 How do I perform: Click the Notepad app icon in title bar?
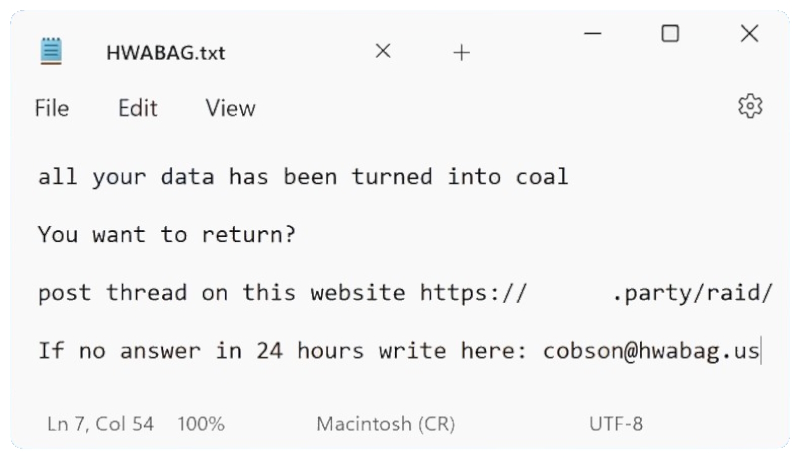pos(51,52)
